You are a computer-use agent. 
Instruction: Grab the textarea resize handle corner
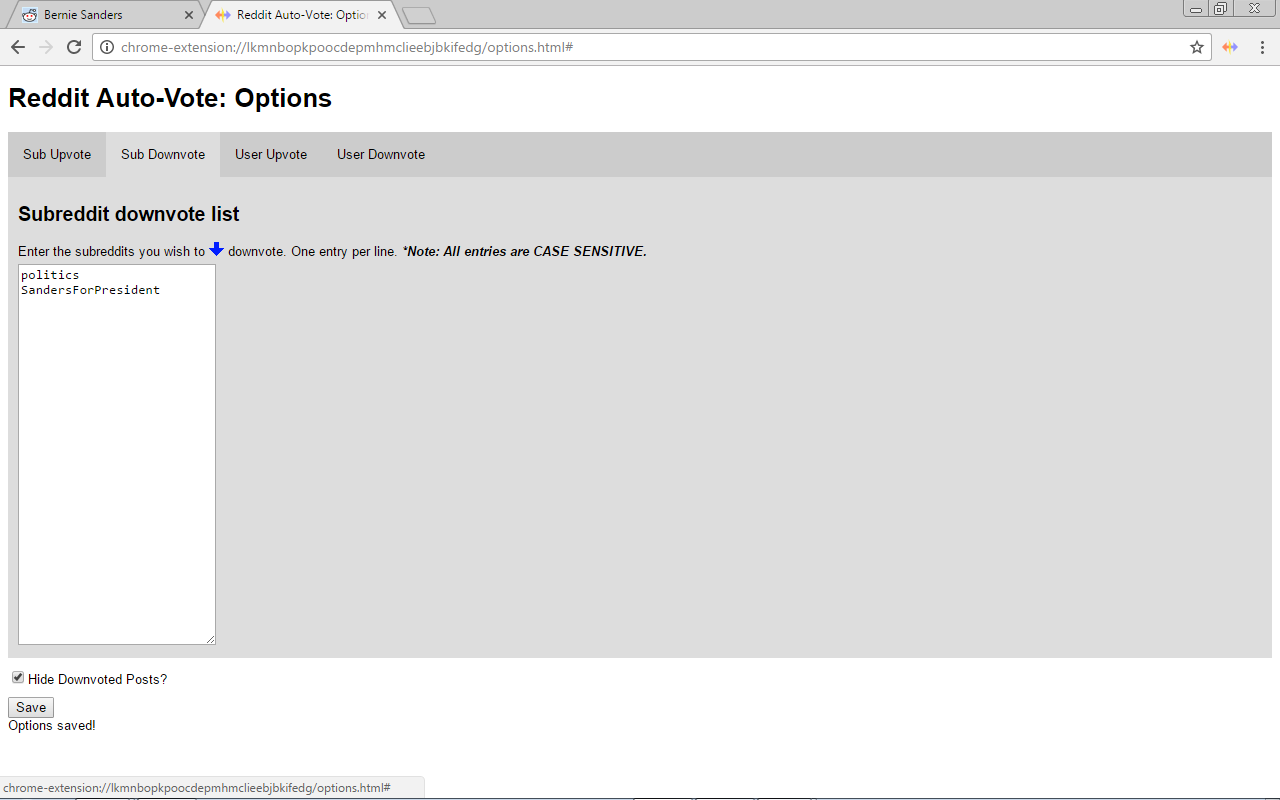pos(210,639)
